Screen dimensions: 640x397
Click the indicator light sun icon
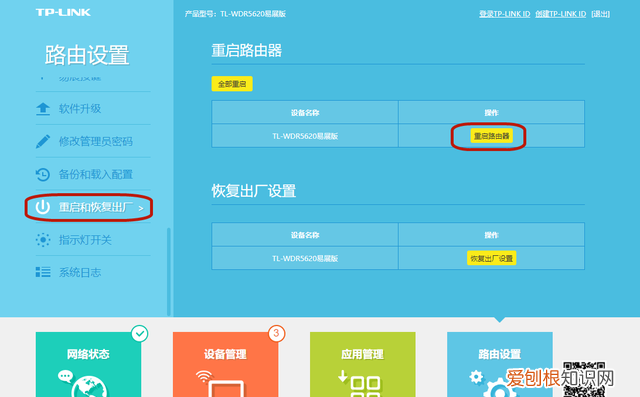(x=43, y=240)
